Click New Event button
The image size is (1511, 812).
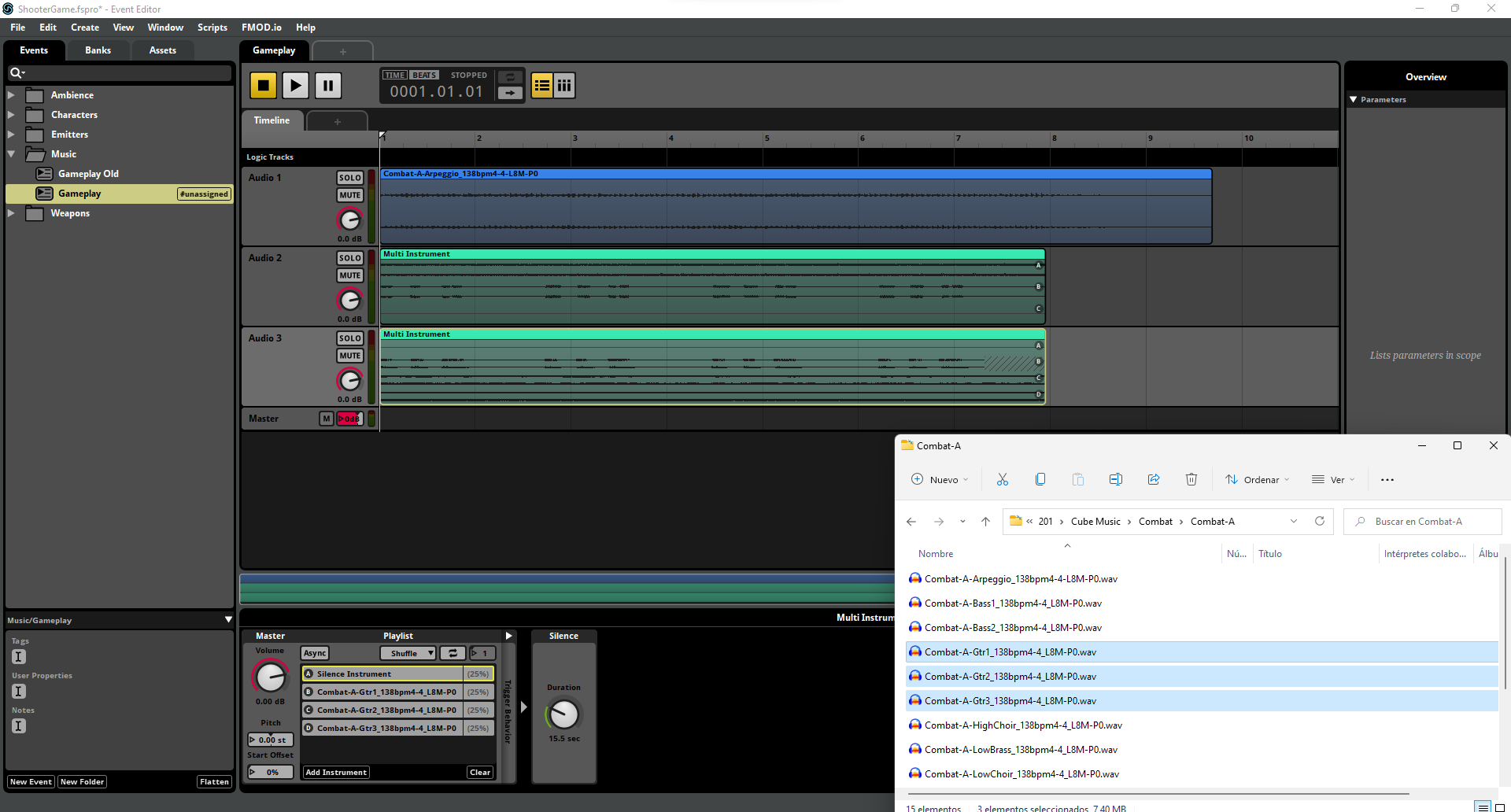(31, 782)
